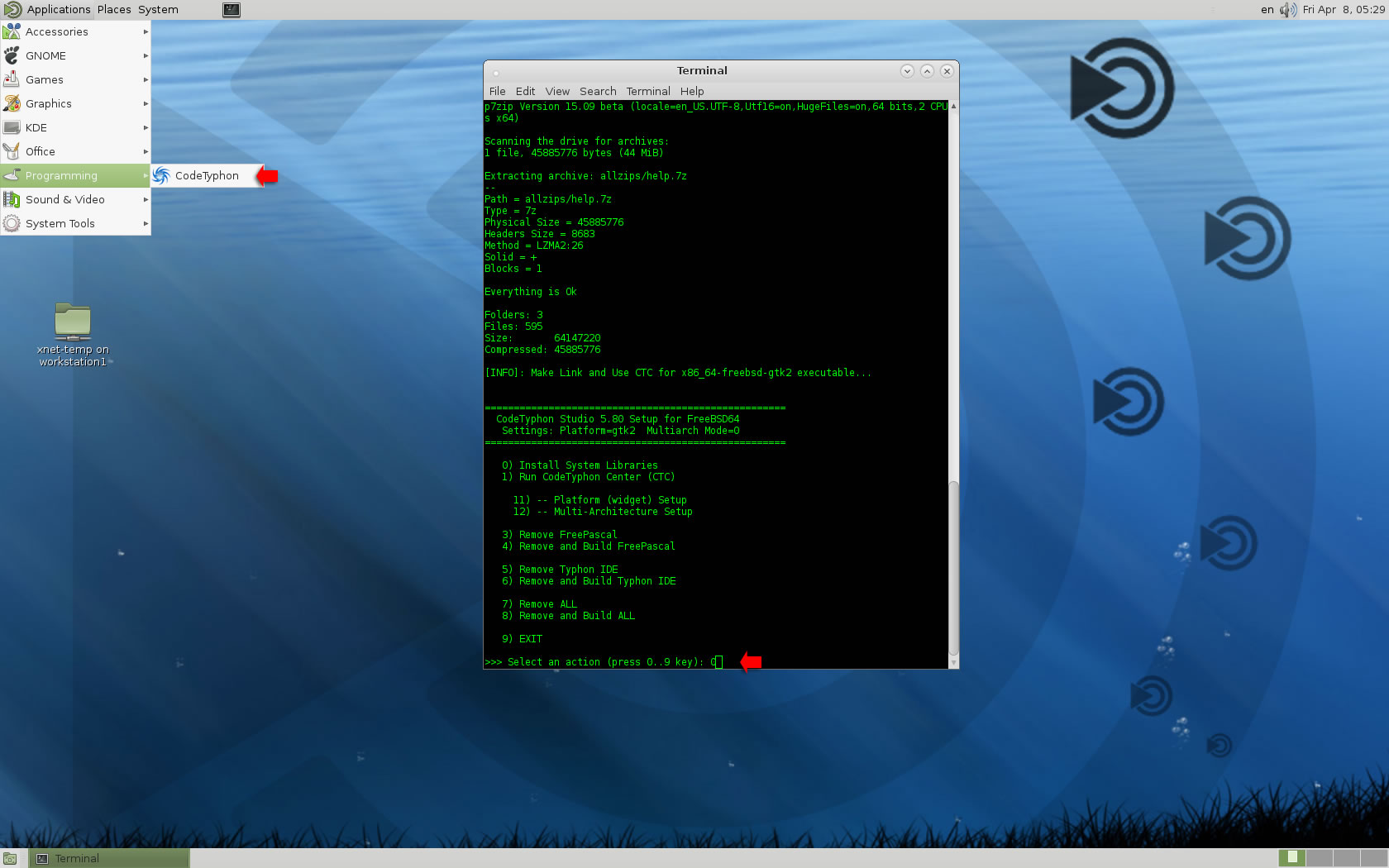This screenshot has width=1389, height=868.
Task: Open the KDE menu category
Action: click(x=75, y=127)
